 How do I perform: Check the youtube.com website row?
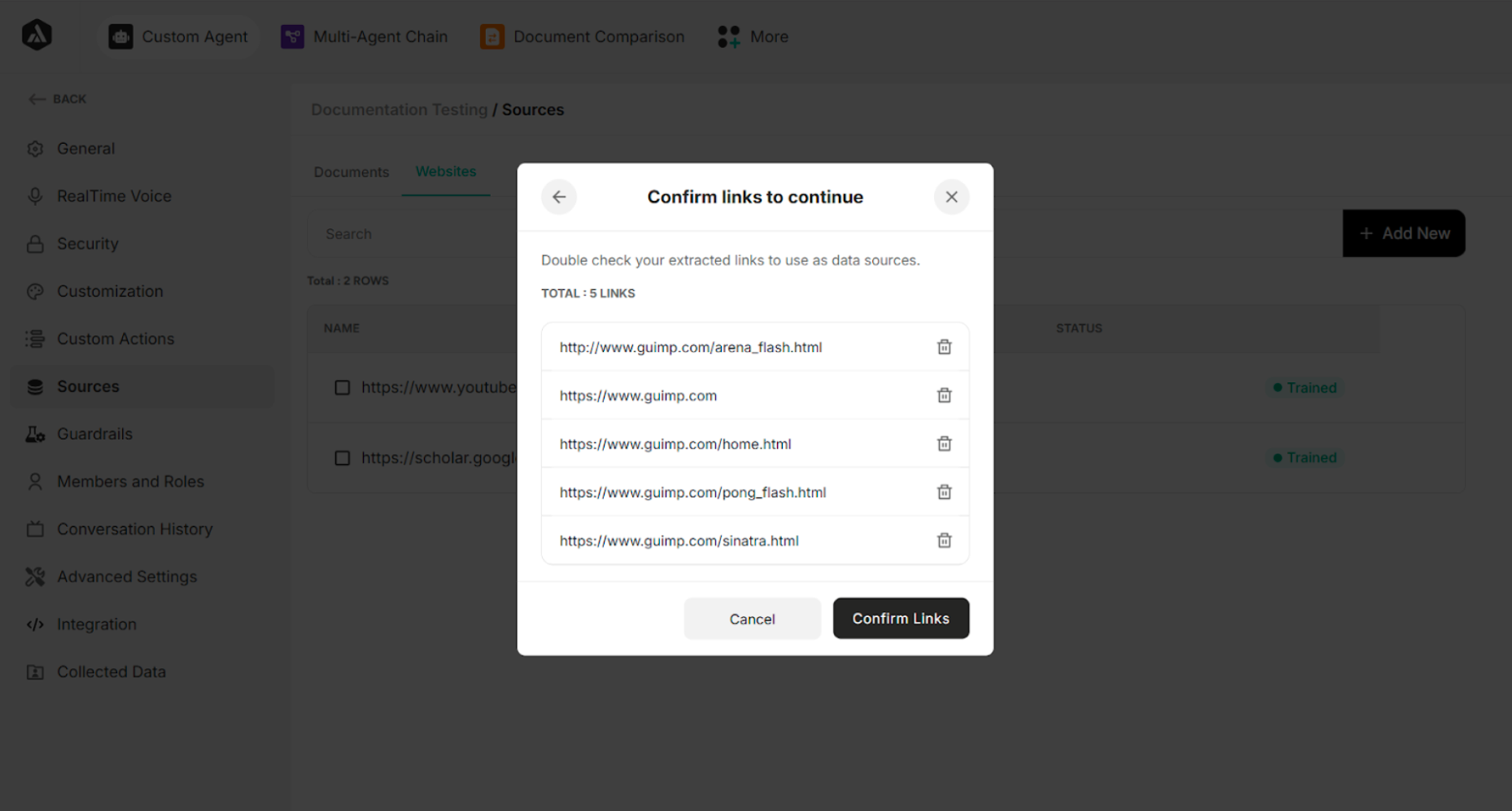pos(342,387)
